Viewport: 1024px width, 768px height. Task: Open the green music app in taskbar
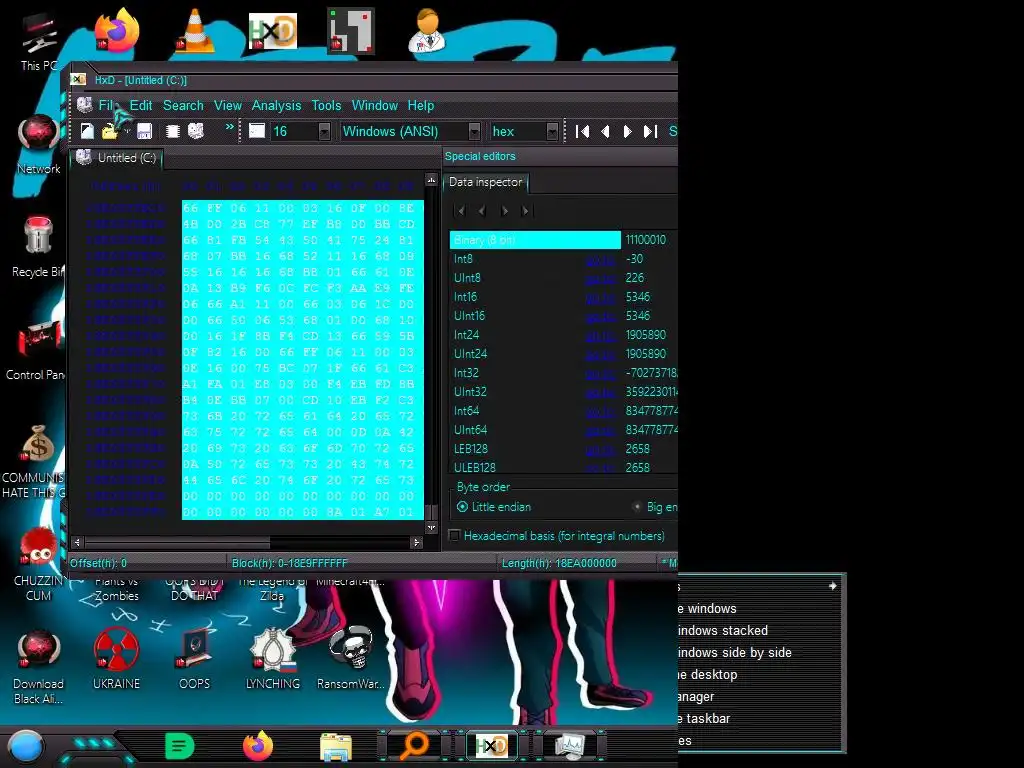coord(180,746)
